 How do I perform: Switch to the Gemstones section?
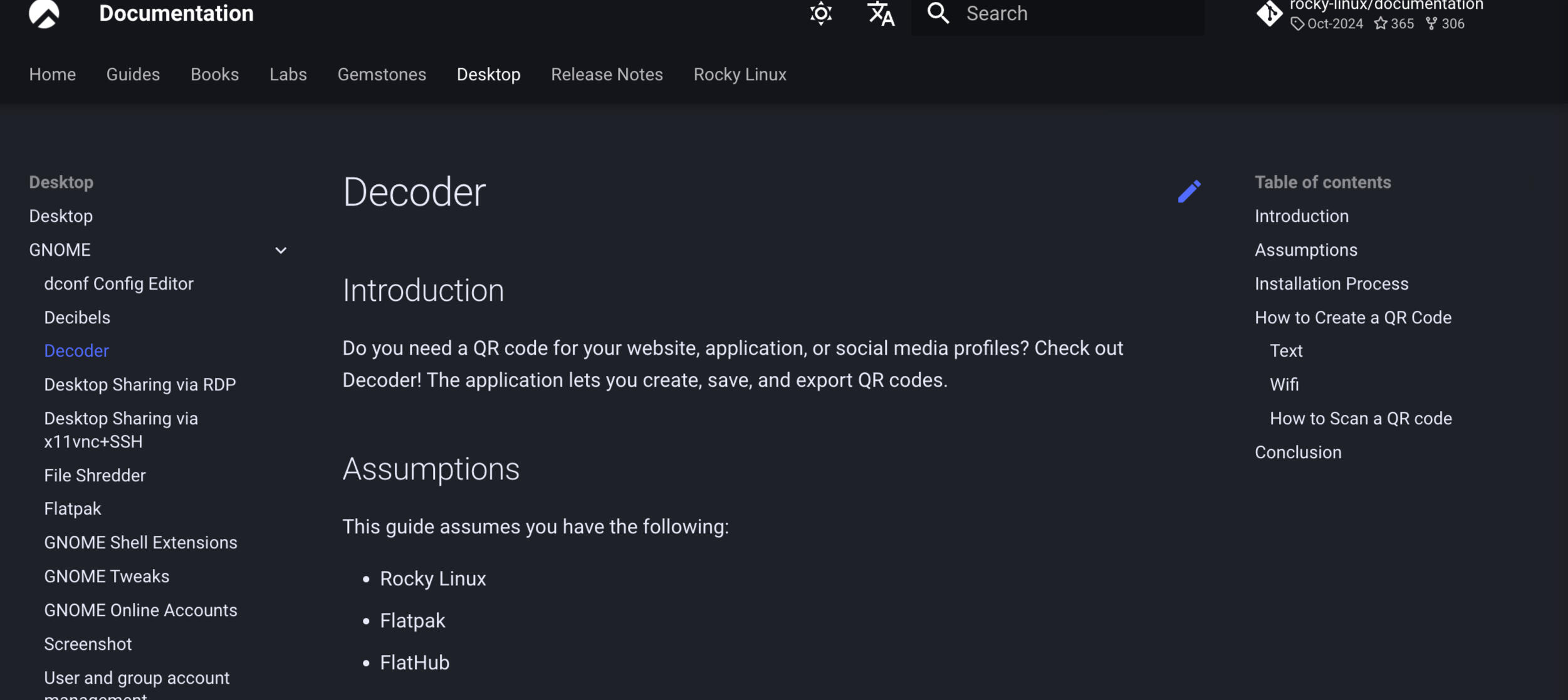pos(382,74)
